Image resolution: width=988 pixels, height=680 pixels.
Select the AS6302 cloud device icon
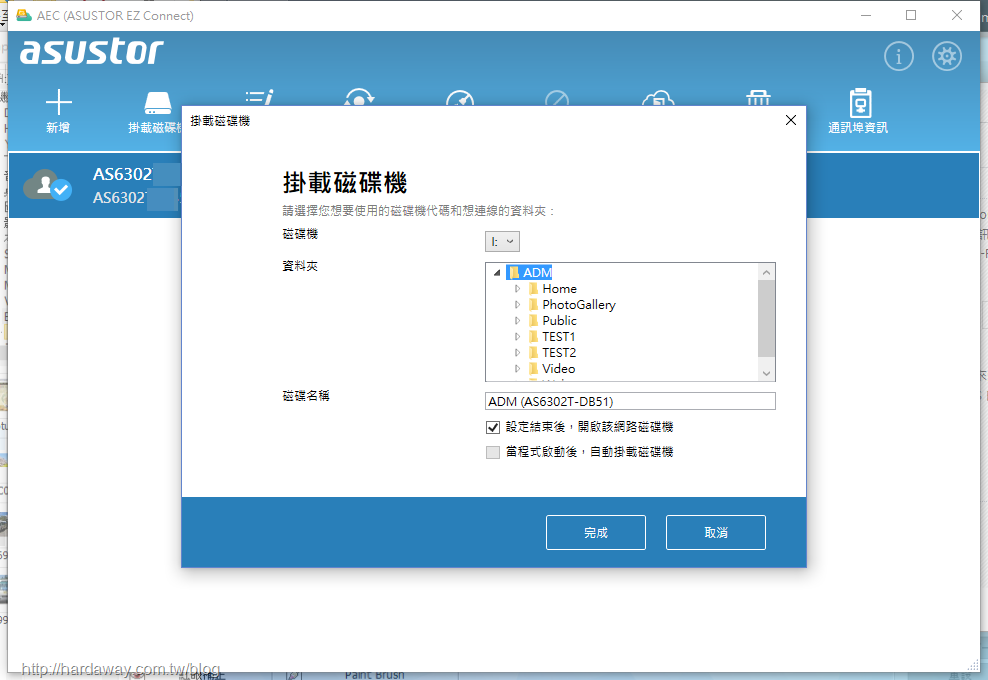click(x=48, y=185)
